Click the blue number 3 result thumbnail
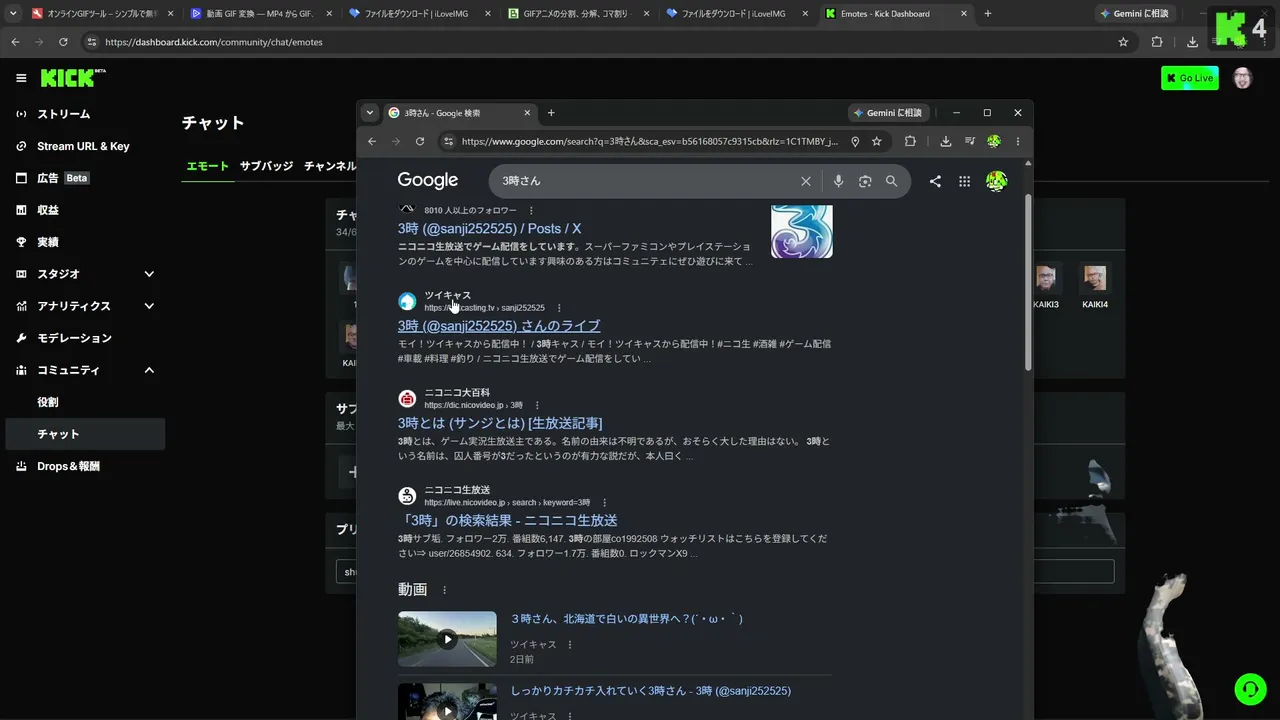This screenshot has height=720, width=1280. pos(802,231)
